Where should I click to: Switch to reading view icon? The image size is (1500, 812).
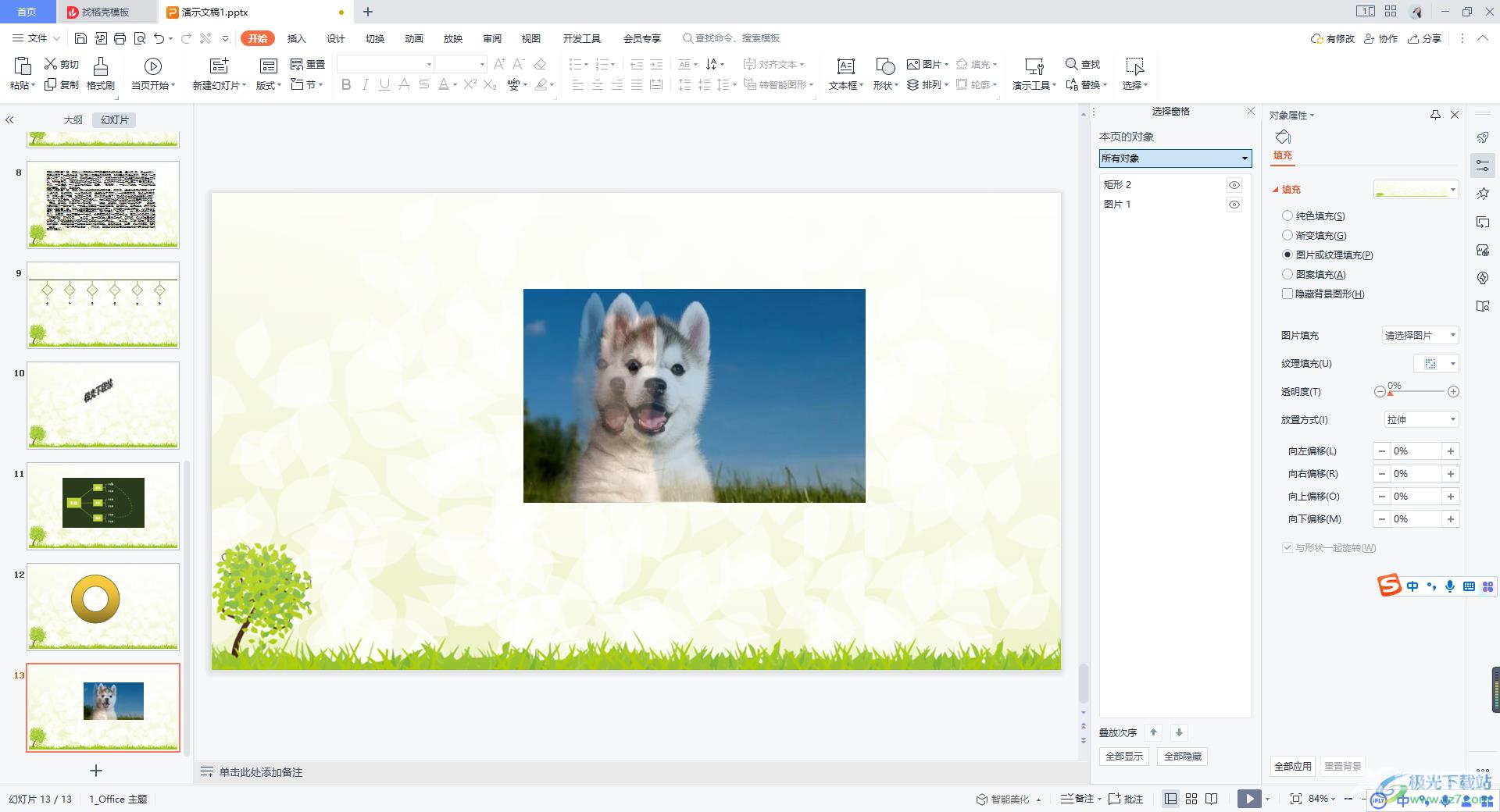tap(1212, 799)
